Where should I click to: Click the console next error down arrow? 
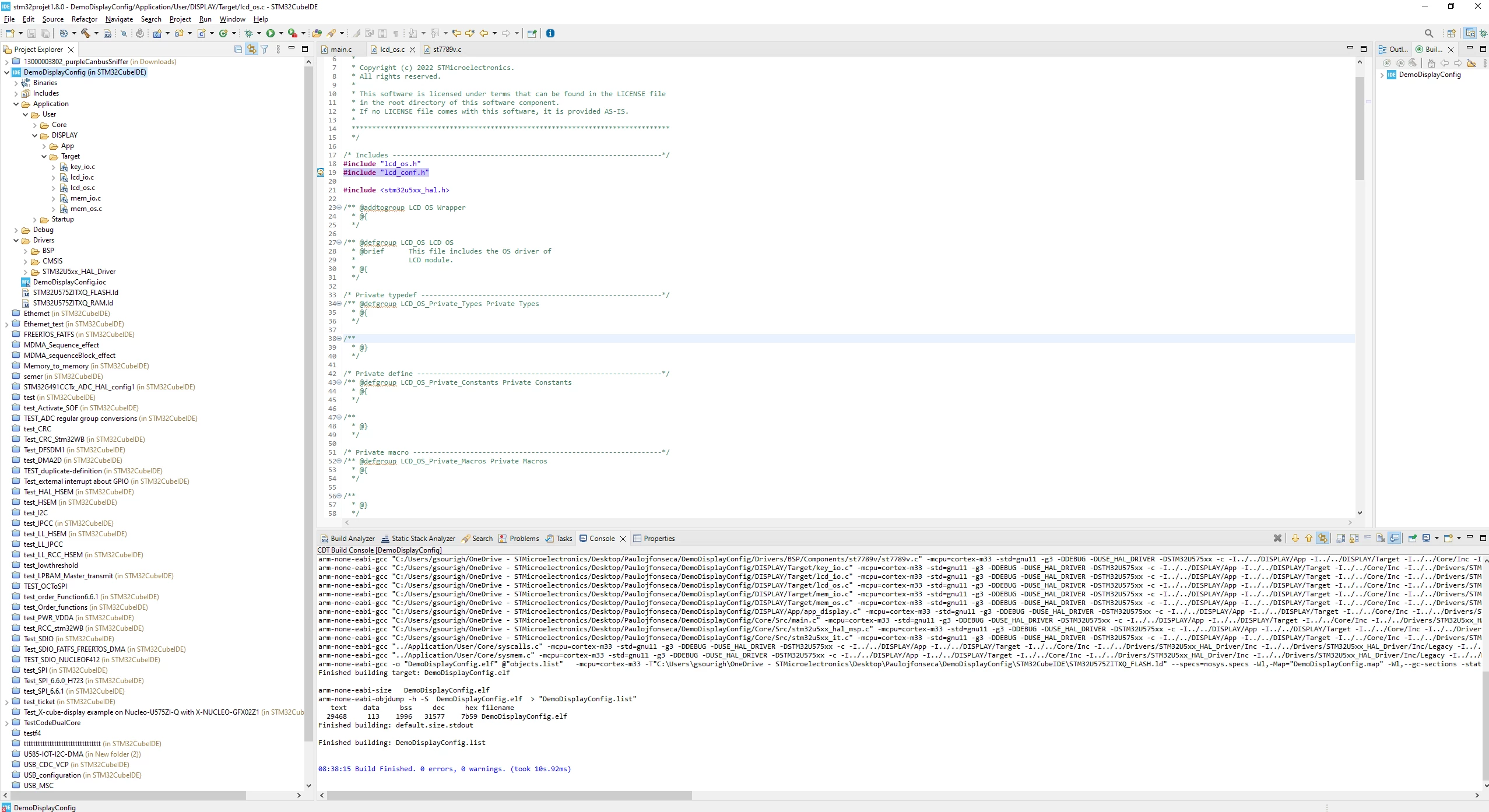pos(1295,538)
